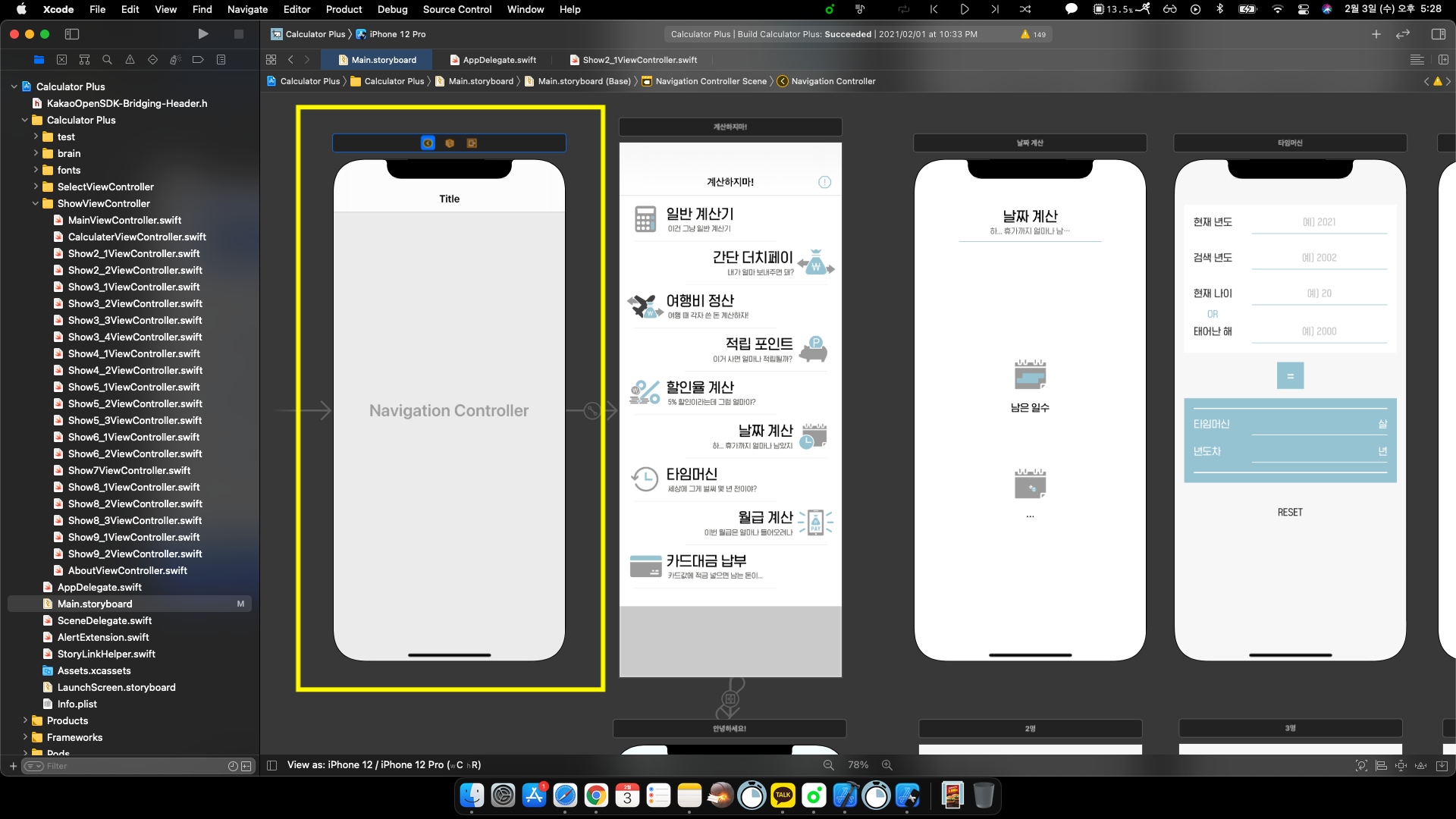Toggle the inspector panel on the right
The image size is (1456, 819).
pyautogui.click(x=1438, y=34)
